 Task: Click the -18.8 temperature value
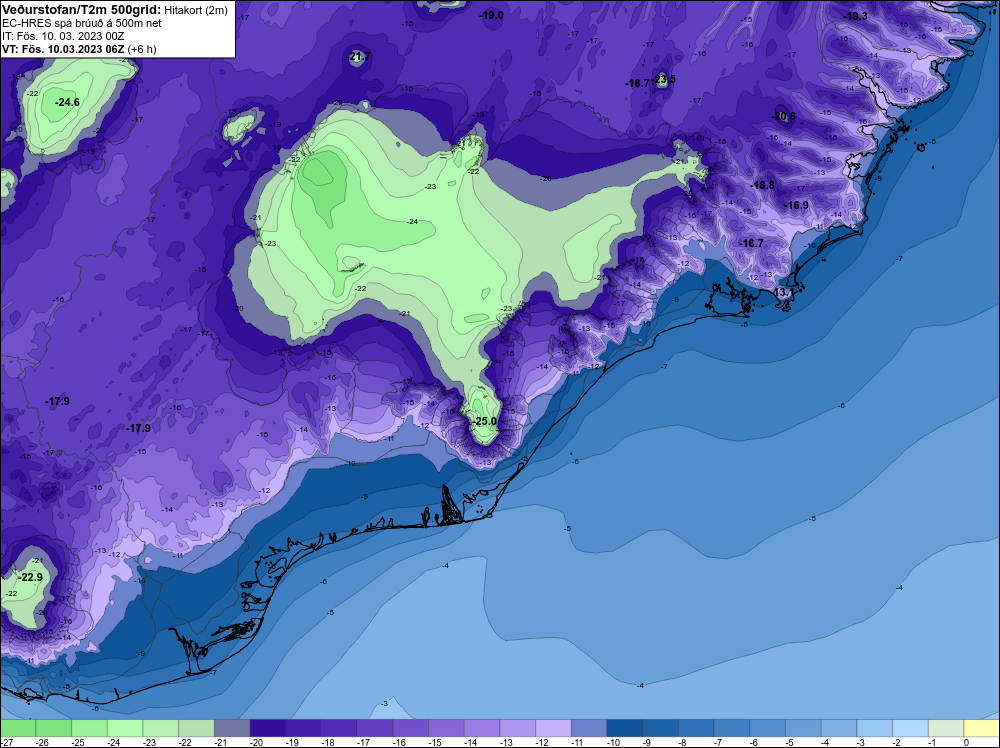[x=763, y=186]
